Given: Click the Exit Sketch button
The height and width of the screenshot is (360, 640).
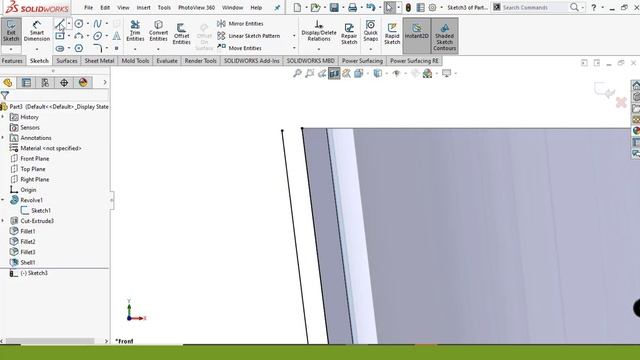Looking at the screenshot, I should [x=11, y=31].
